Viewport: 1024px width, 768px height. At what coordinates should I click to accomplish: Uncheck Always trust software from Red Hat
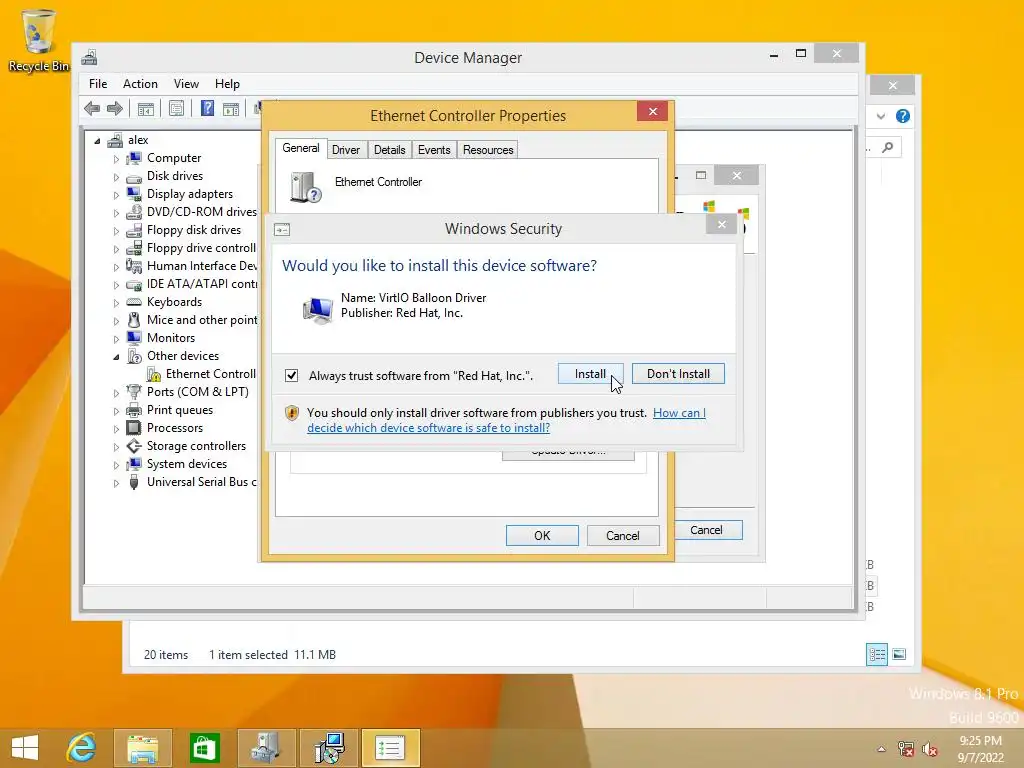point(291,376)
